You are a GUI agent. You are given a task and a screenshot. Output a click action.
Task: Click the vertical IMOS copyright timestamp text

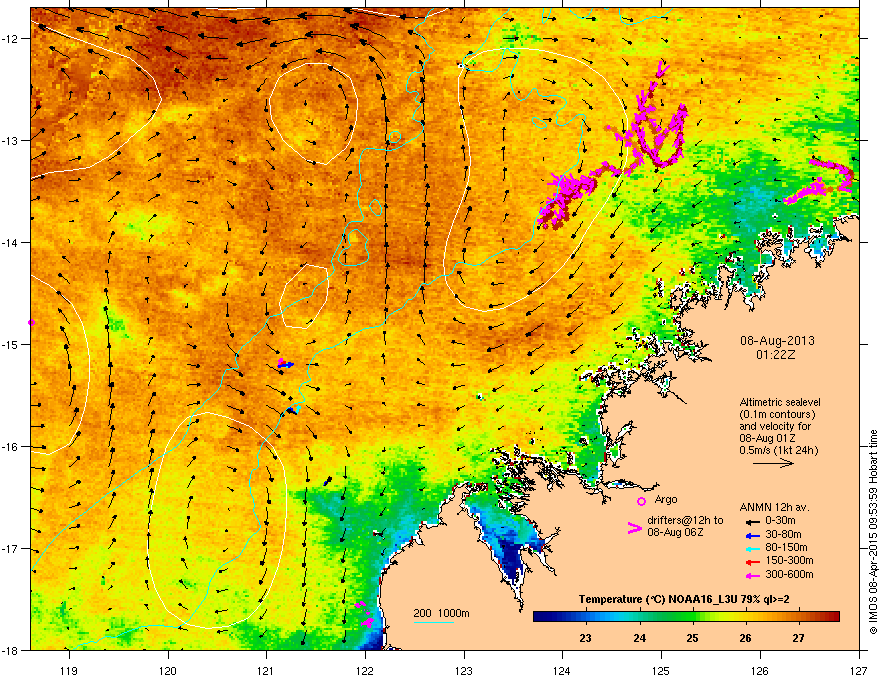click(x=873, y=532)
